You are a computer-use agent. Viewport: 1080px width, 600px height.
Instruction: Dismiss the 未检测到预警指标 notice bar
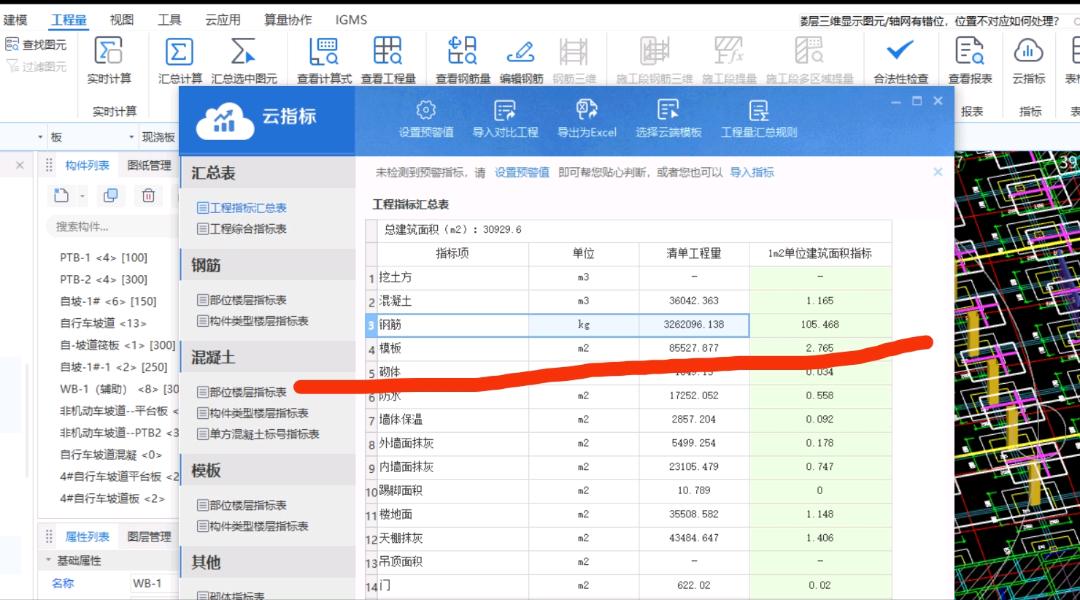tap(937, 172)
